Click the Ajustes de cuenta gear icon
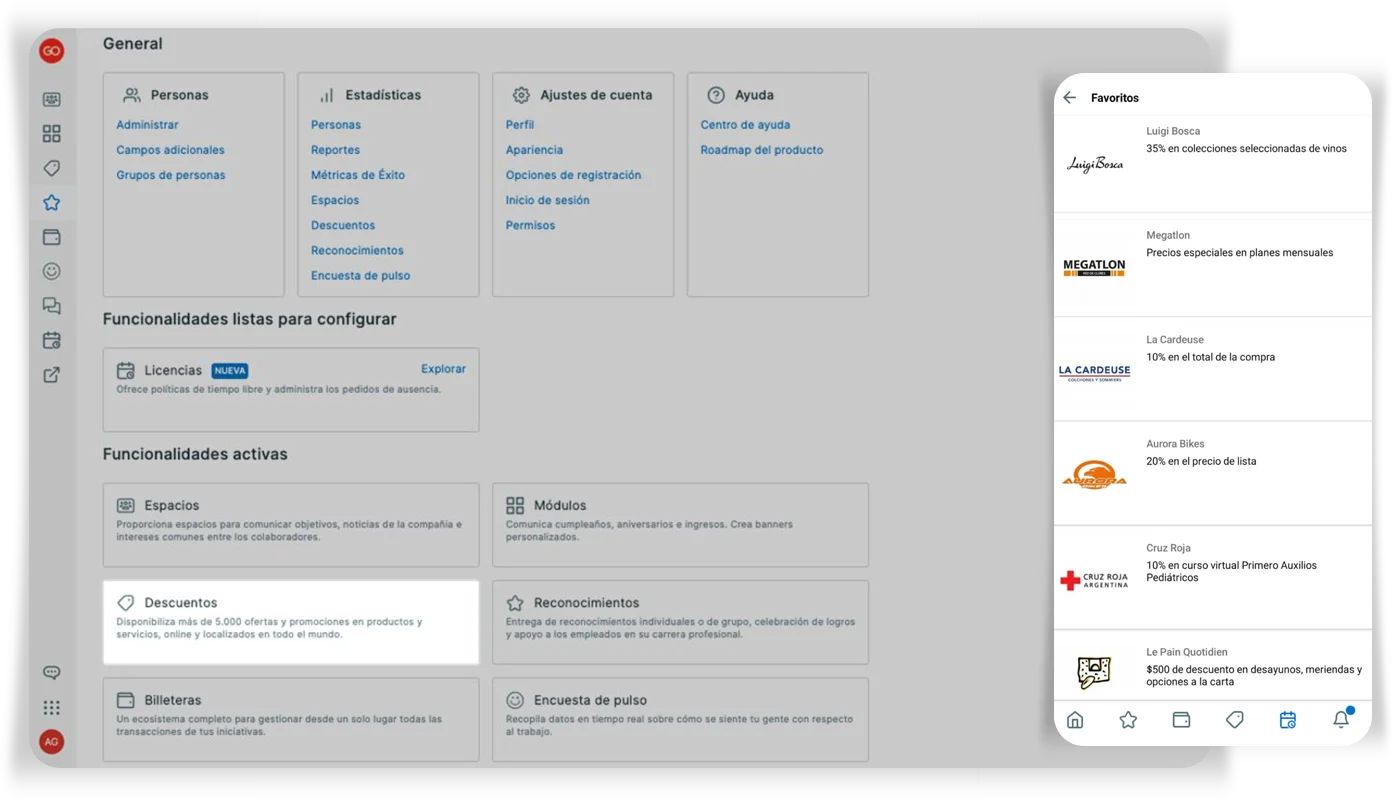The height and width of the screenshot is (803, 1394). [521, 95]
